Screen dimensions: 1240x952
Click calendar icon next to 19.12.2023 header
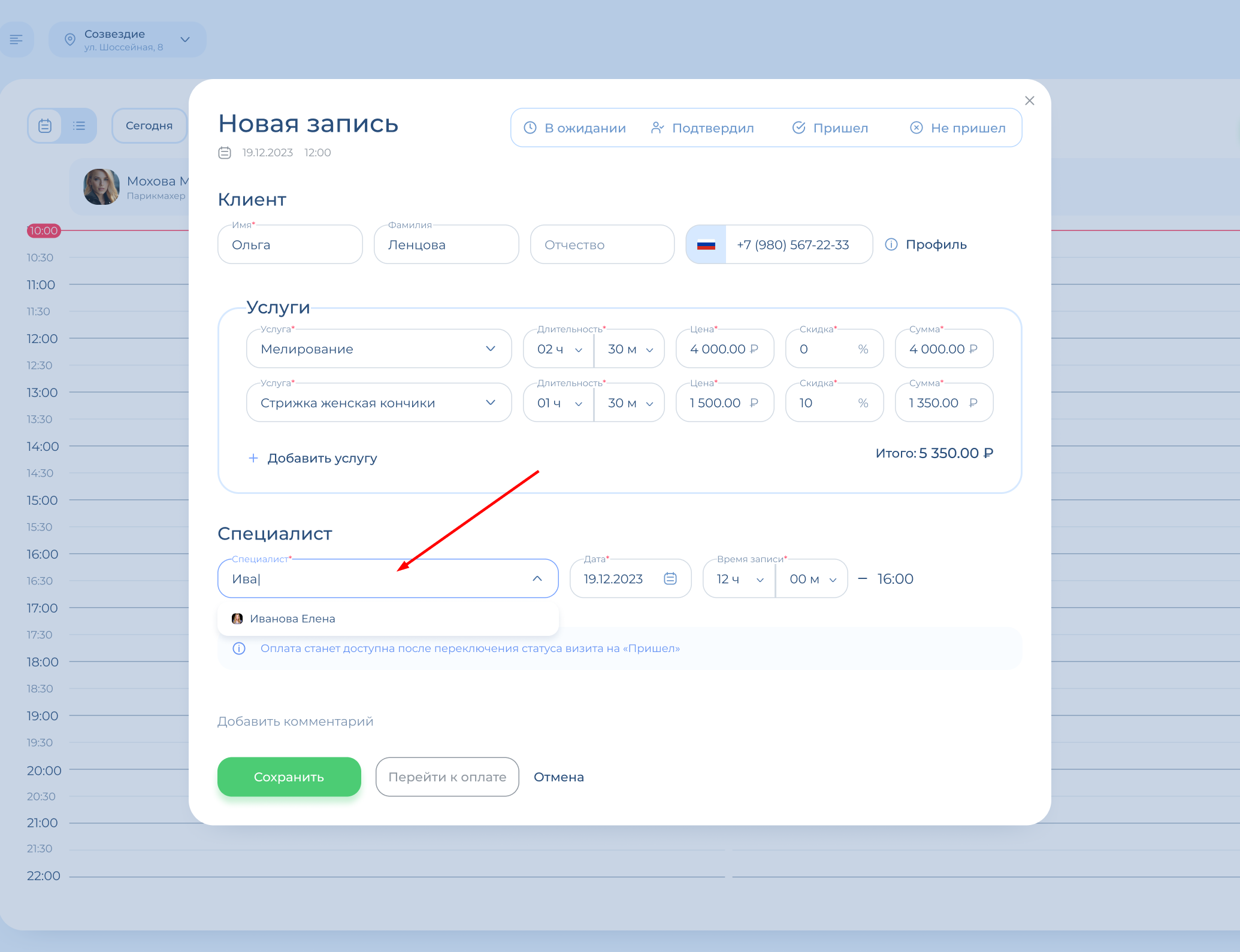225,153
